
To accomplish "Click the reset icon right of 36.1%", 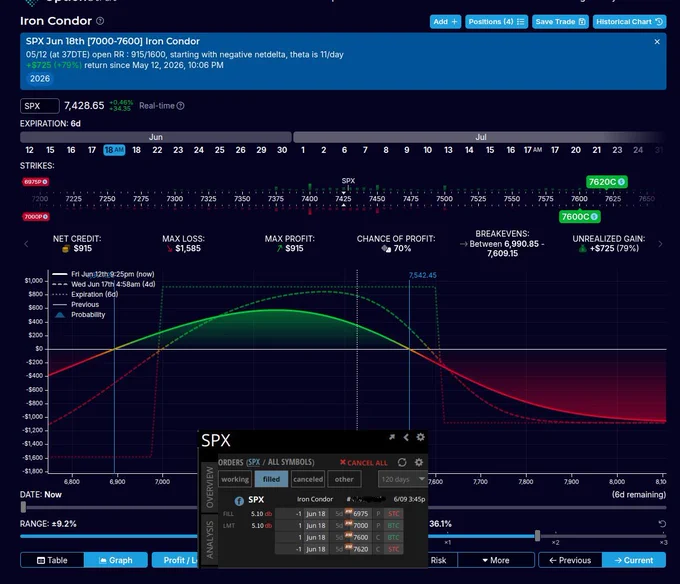I will [662, 524].
